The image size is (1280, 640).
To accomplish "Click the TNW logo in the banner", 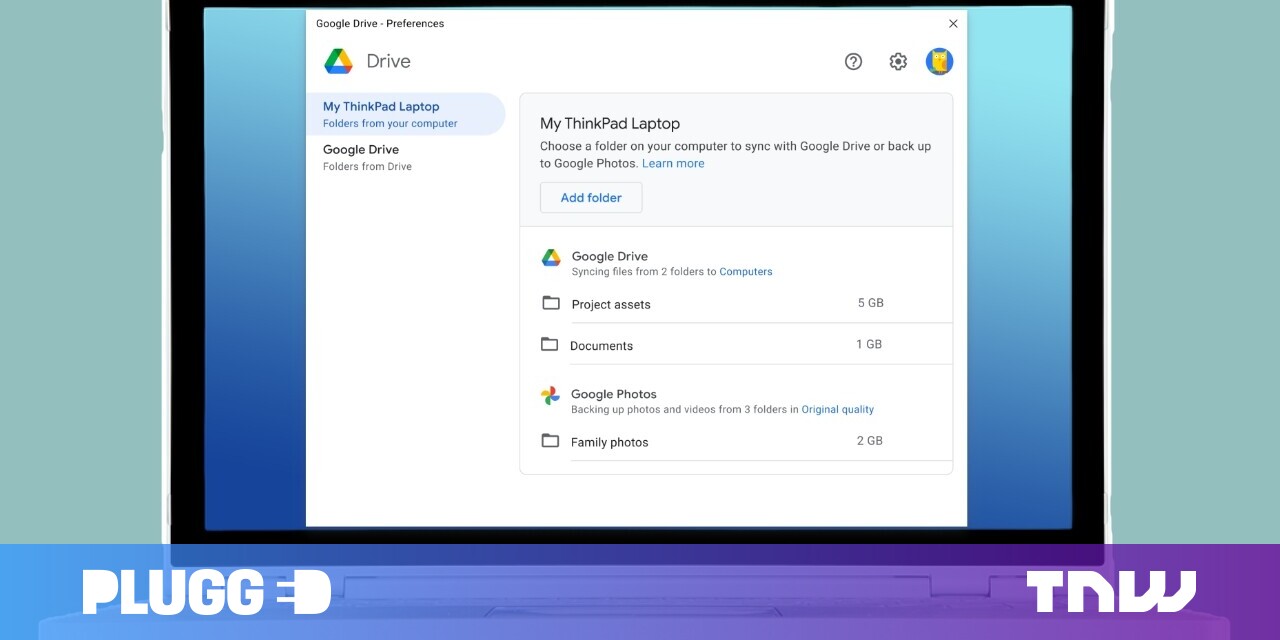I will coord(1111,592).
